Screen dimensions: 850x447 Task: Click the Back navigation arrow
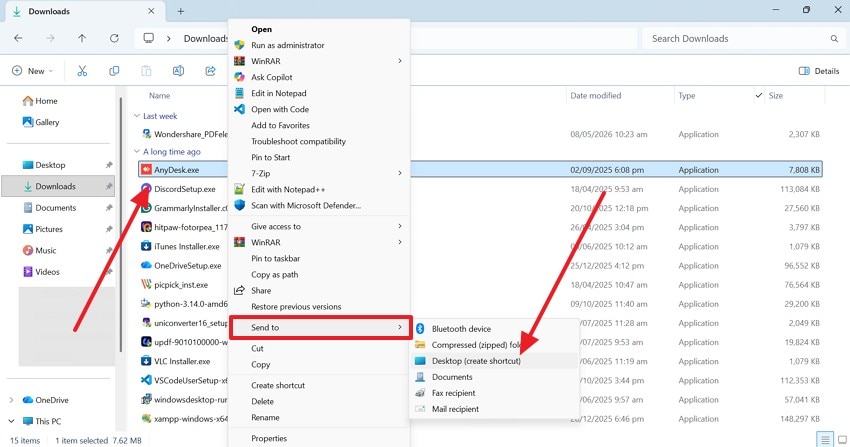[18, 38]
